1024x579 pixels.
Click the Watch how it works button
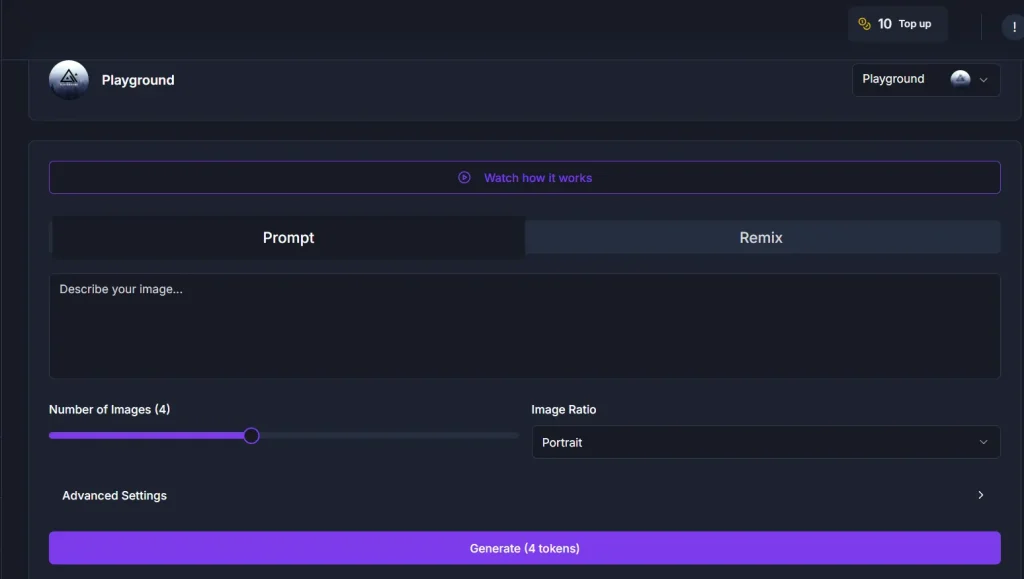tap(524, 178)
